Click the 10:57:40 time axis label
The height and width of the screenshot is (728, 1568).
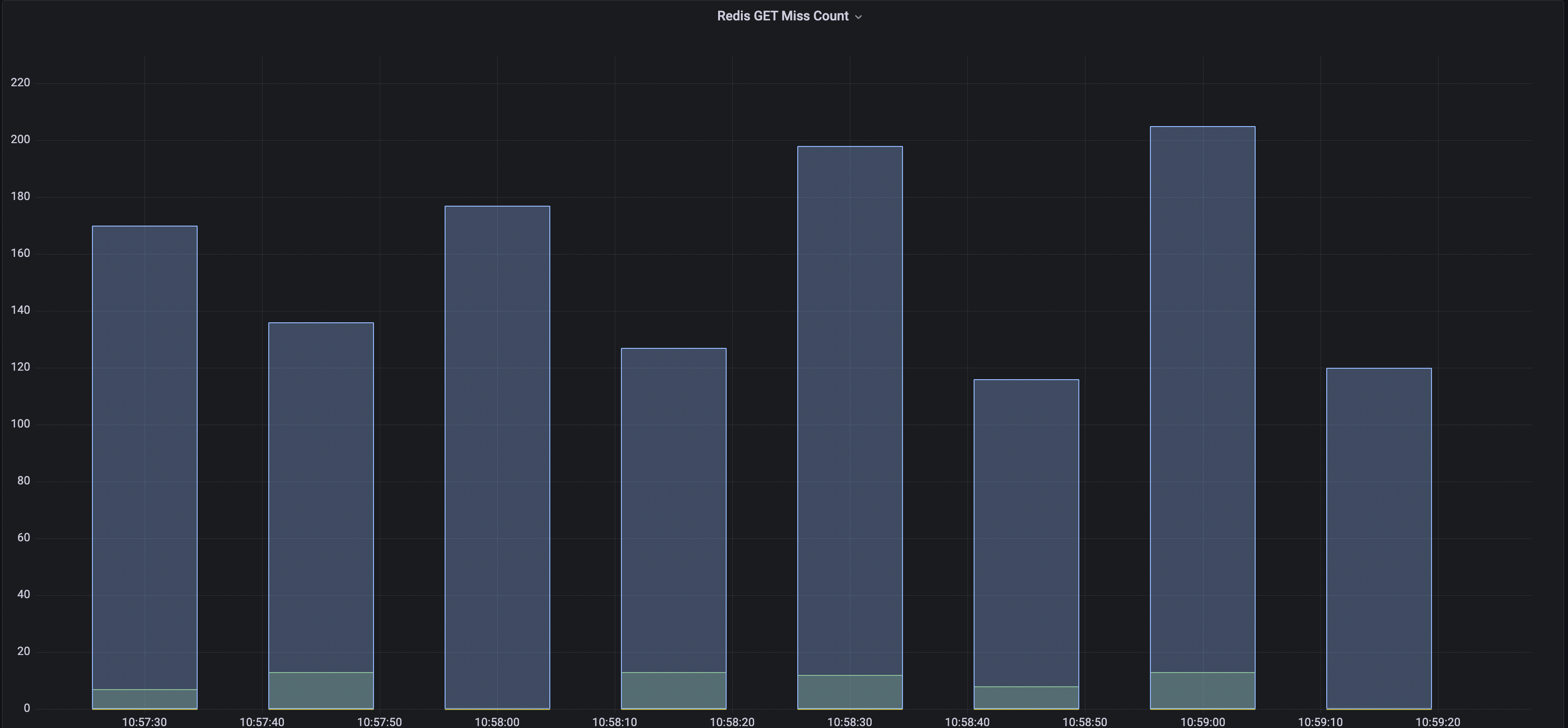point(262,722)
